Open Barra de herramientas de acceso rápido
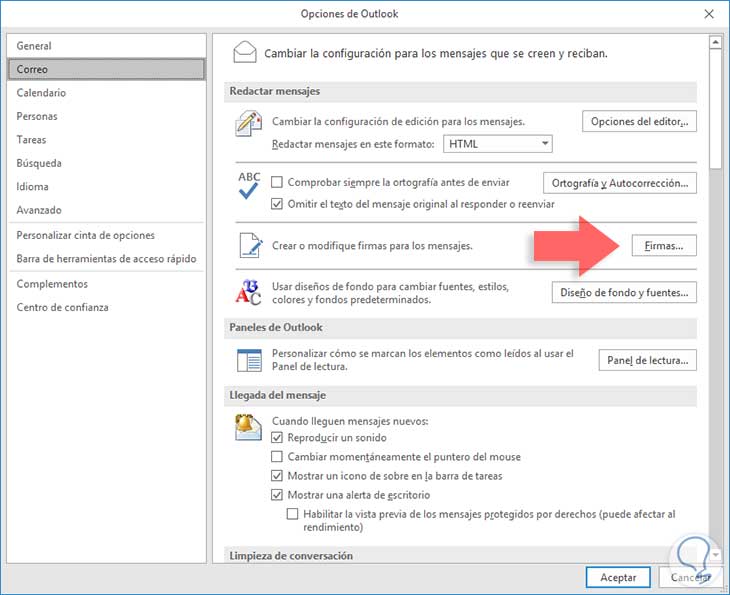This screenshot has width=730, height=595. pos(106,258)
